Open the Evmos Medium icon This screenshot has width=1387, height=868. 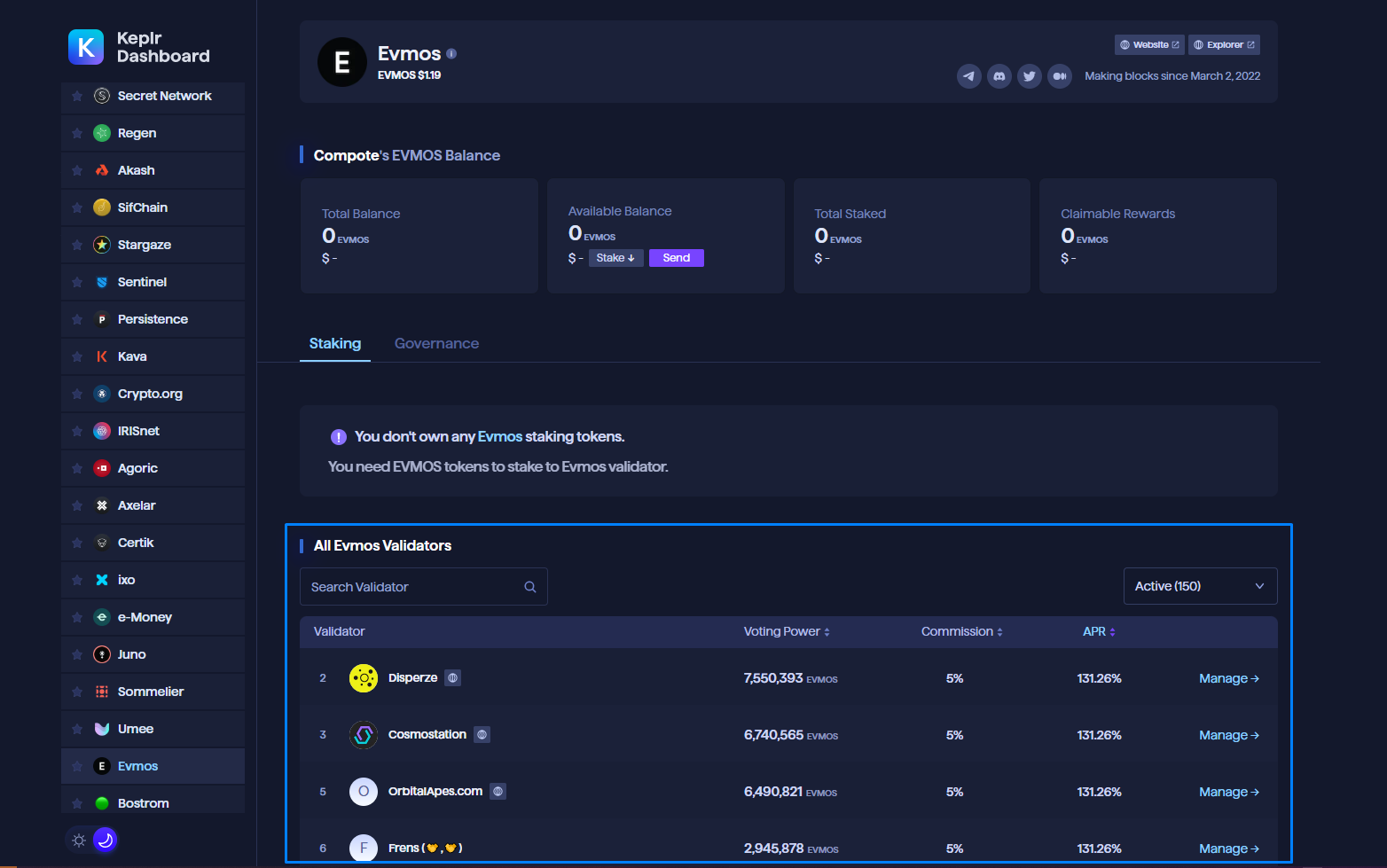pyautogui.click(x=1059, y=76)
